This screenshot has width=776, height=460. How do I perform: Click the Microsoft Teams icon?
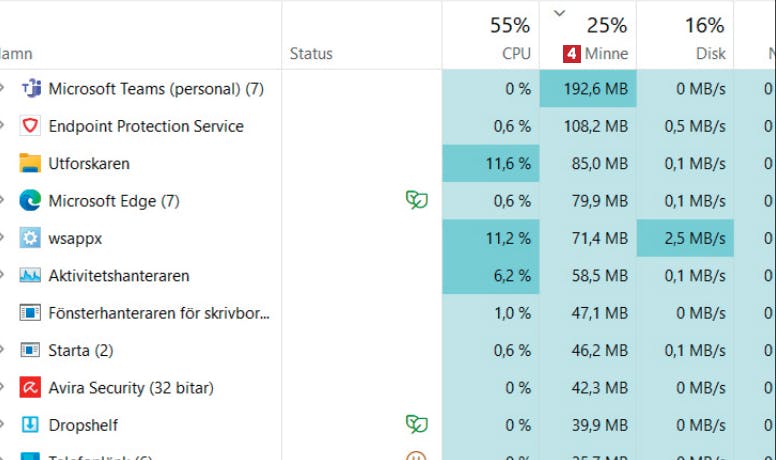(31, 89)
